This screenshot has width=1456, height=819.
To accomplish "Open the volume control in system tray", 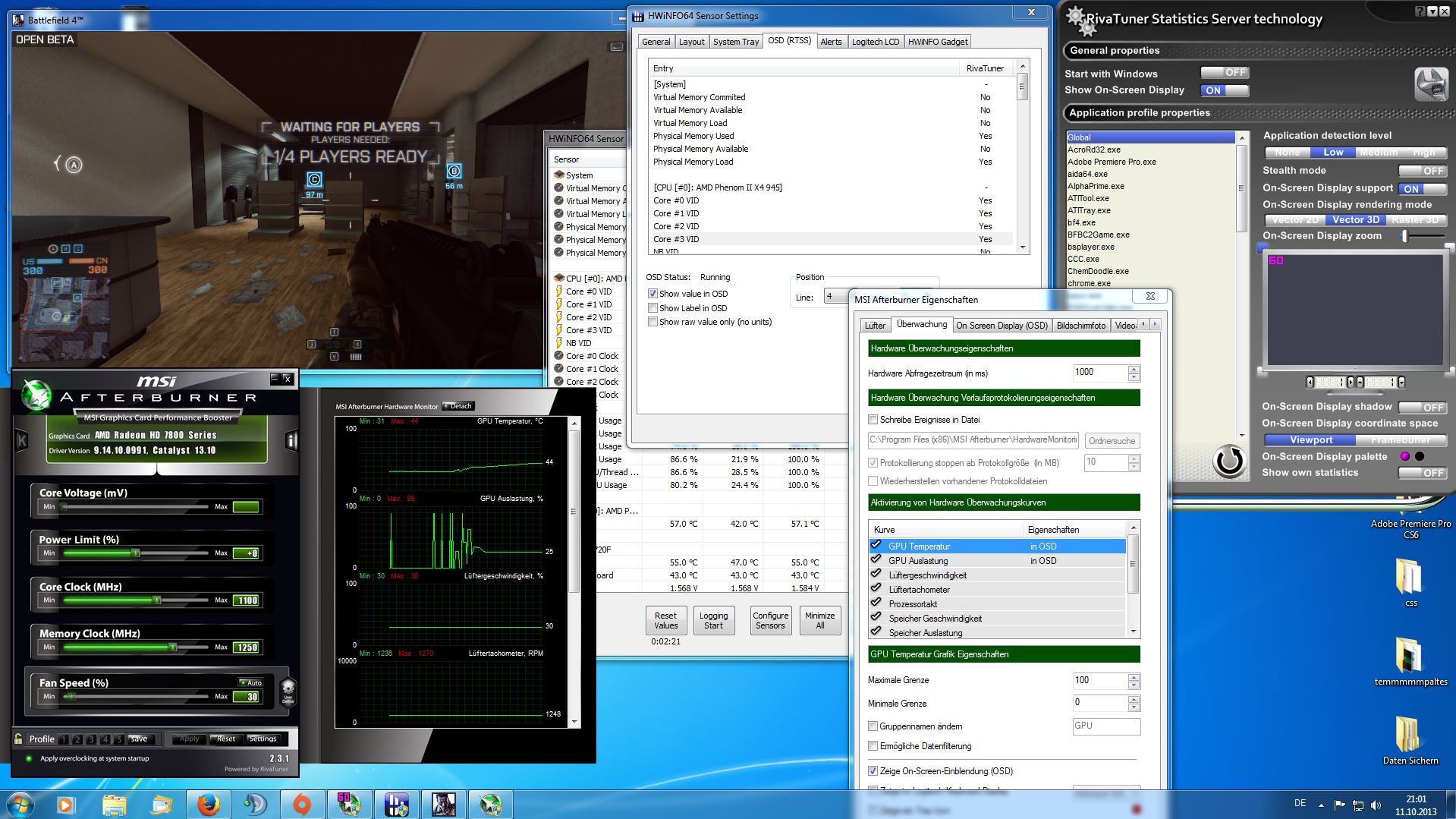I will 1376,805.
